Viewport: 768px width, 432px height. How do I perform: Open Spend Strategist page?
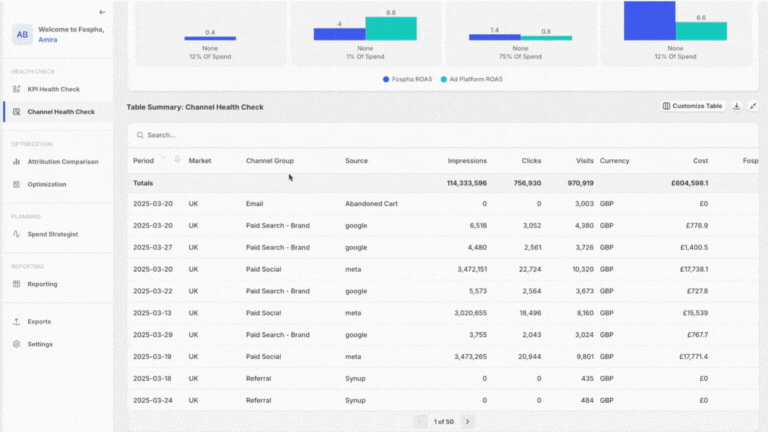point(52,234)
